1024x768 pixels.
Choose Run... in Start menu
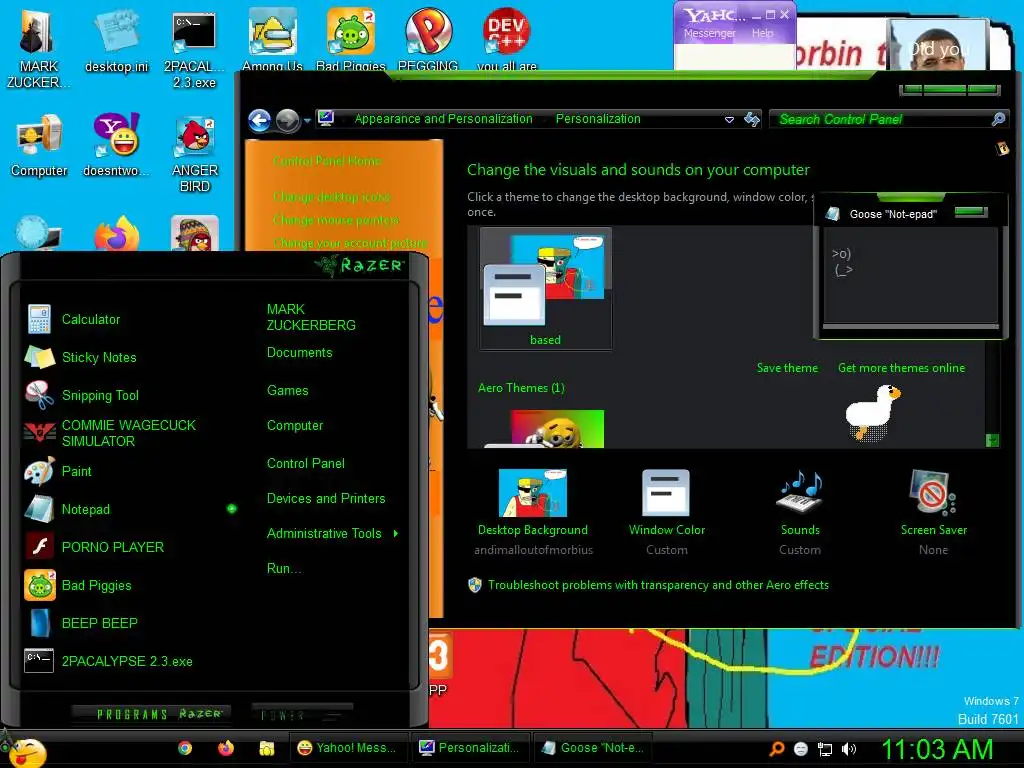click(x=284, y=568)
